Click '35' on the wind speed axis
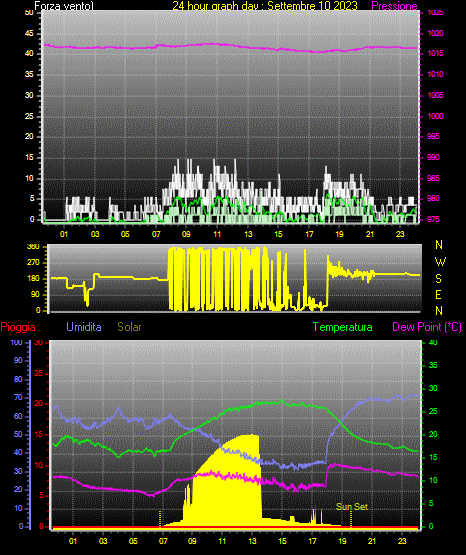The height and width of the screenshot is (555, 466). coord(29,74)
